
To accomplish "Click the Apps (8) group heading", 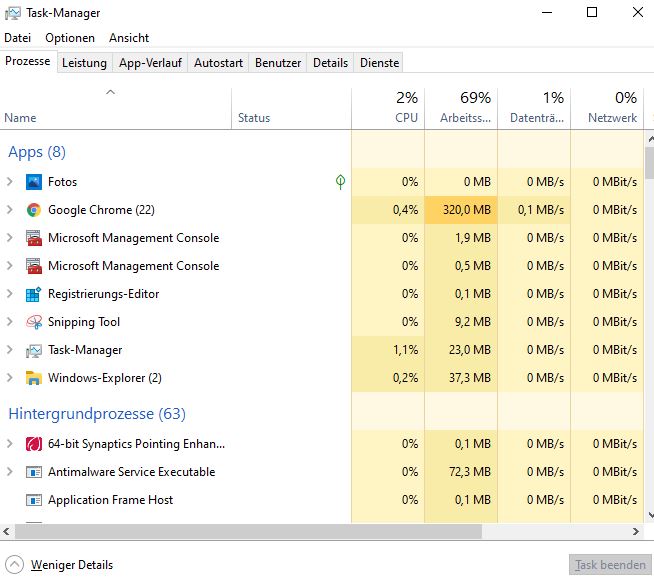I will point(37,152).
